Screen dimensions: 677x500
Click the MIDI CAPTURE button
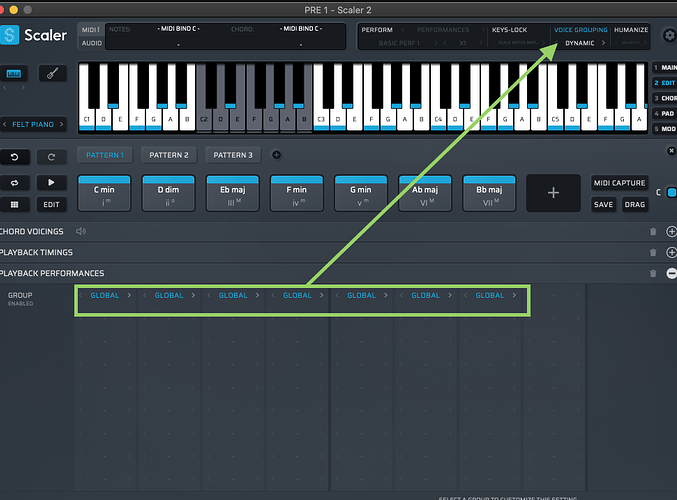pyautogui.click(x=620, y=183)
